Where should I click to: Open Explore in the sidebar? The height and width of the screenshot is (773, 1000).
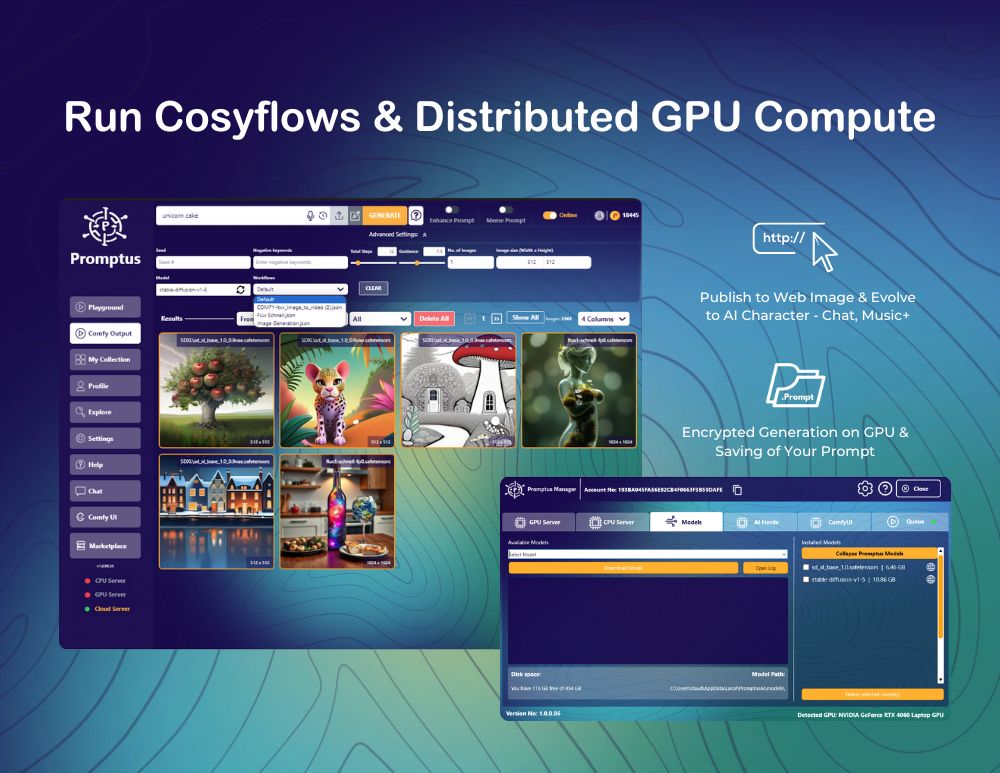[x=105, y=412]
